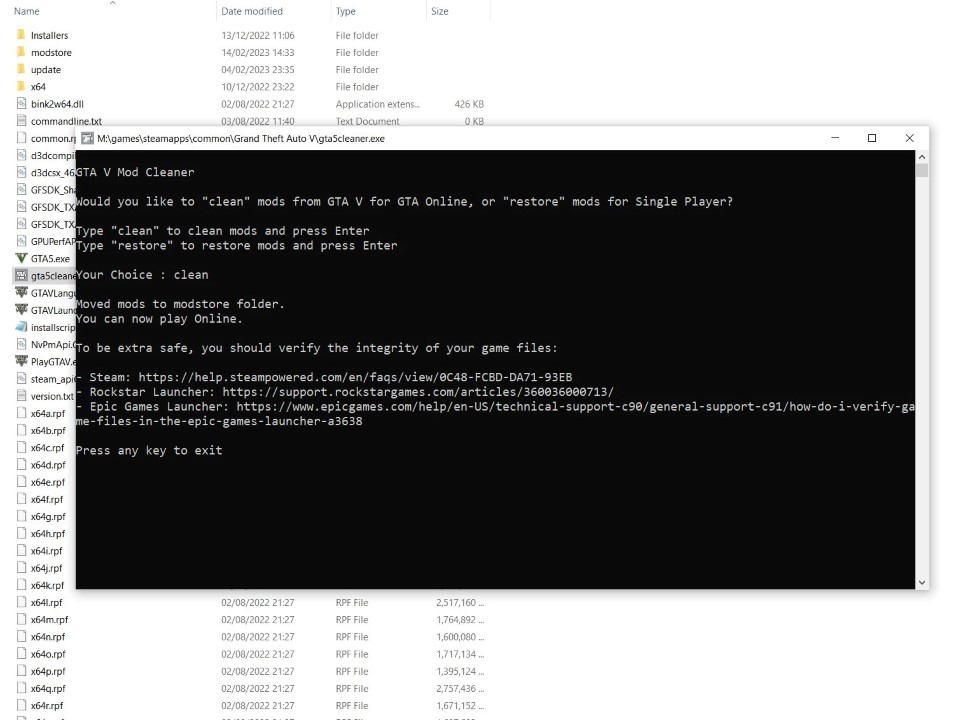
Task: Click the GPUPerfAPI file icon
Action: click(x=21, y=241)
